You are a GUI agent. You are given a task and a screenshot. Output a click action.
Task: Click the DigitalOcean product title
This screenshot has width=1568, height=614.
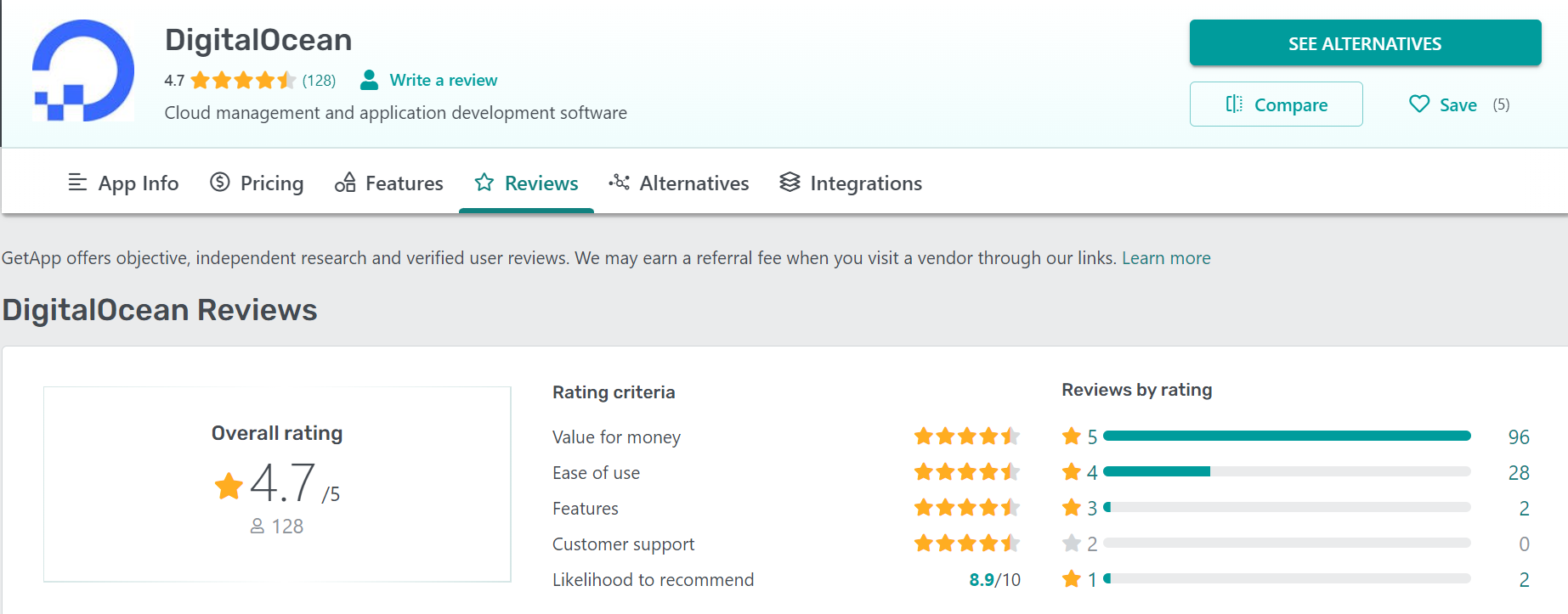point(258,40)
